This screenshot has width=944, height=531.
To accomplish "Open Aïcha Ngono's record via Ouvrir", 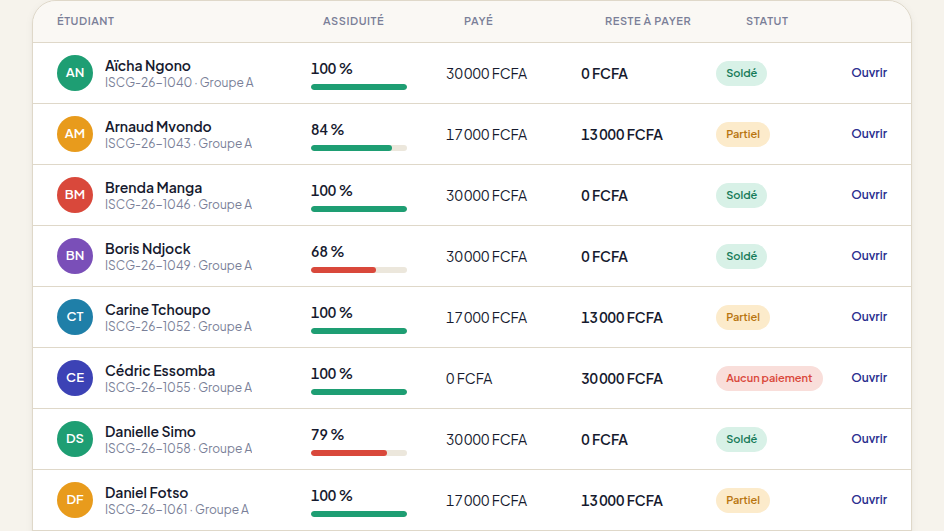I will [x=869, y=73].
